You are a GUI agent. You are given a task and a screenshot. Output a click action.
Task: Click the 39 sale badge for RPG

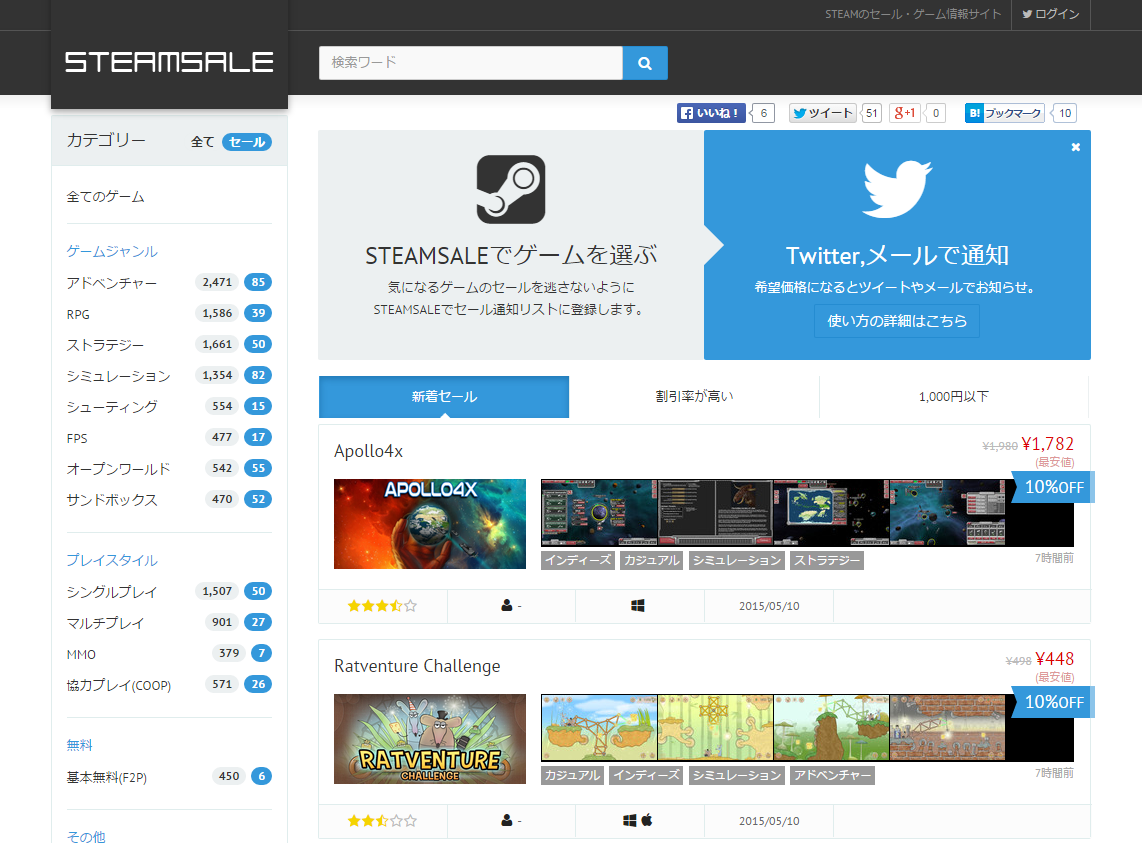click(258, 313)
